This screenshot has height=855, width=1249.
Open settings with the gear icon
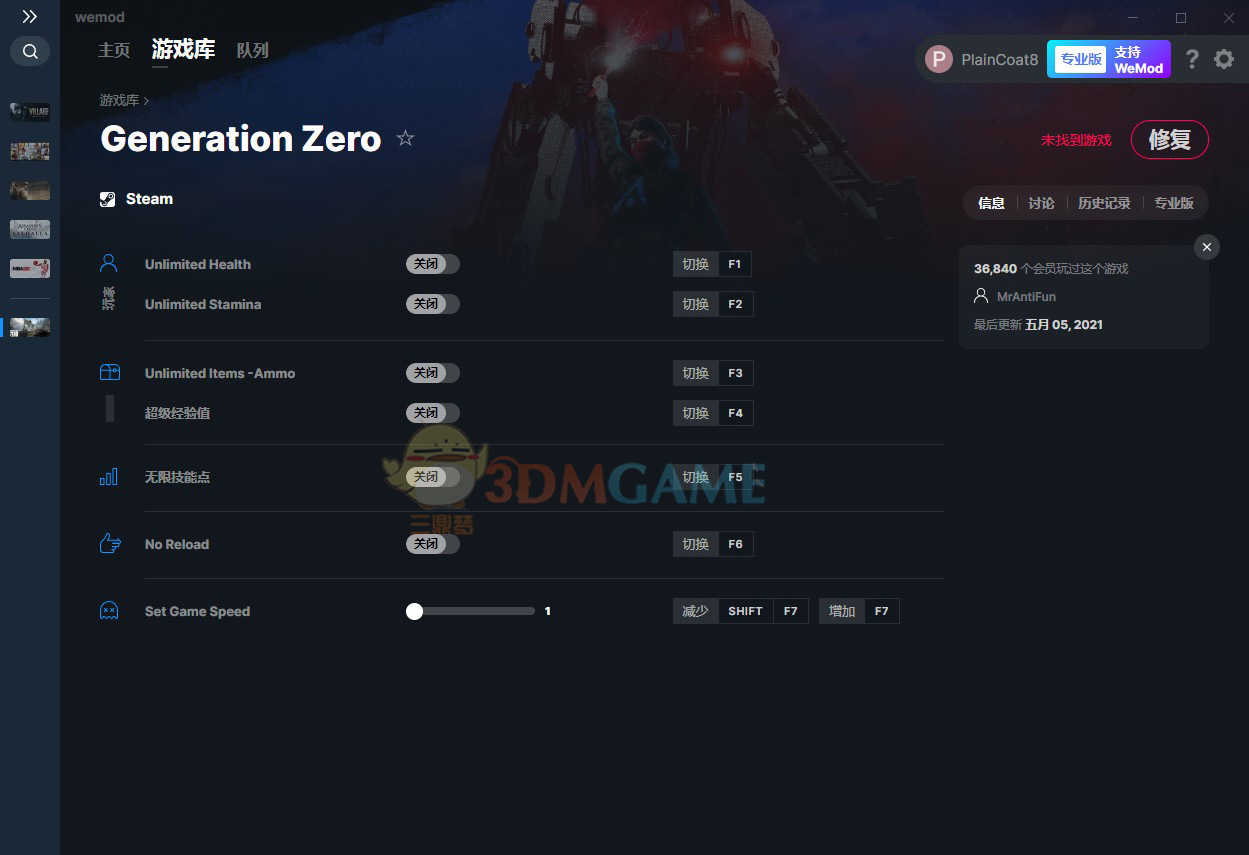(x=1224, y=59)
